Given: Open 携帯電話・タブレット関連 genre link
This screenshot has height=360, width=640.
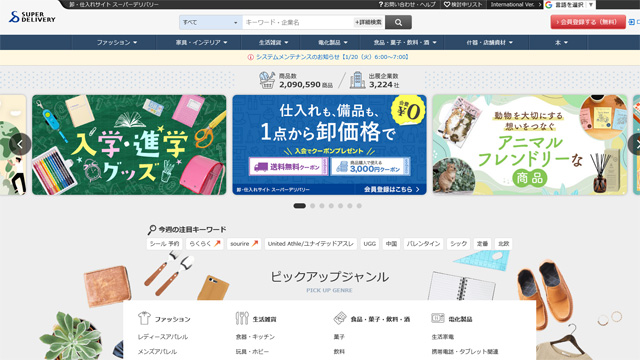Looking at the screenshot, I should 465,351.
